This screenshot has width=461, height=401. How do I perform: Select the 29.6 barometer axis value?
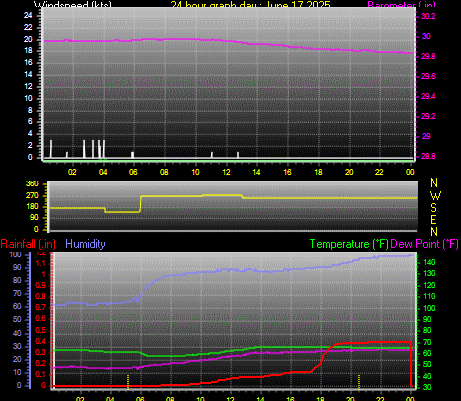tap(428, 76)
